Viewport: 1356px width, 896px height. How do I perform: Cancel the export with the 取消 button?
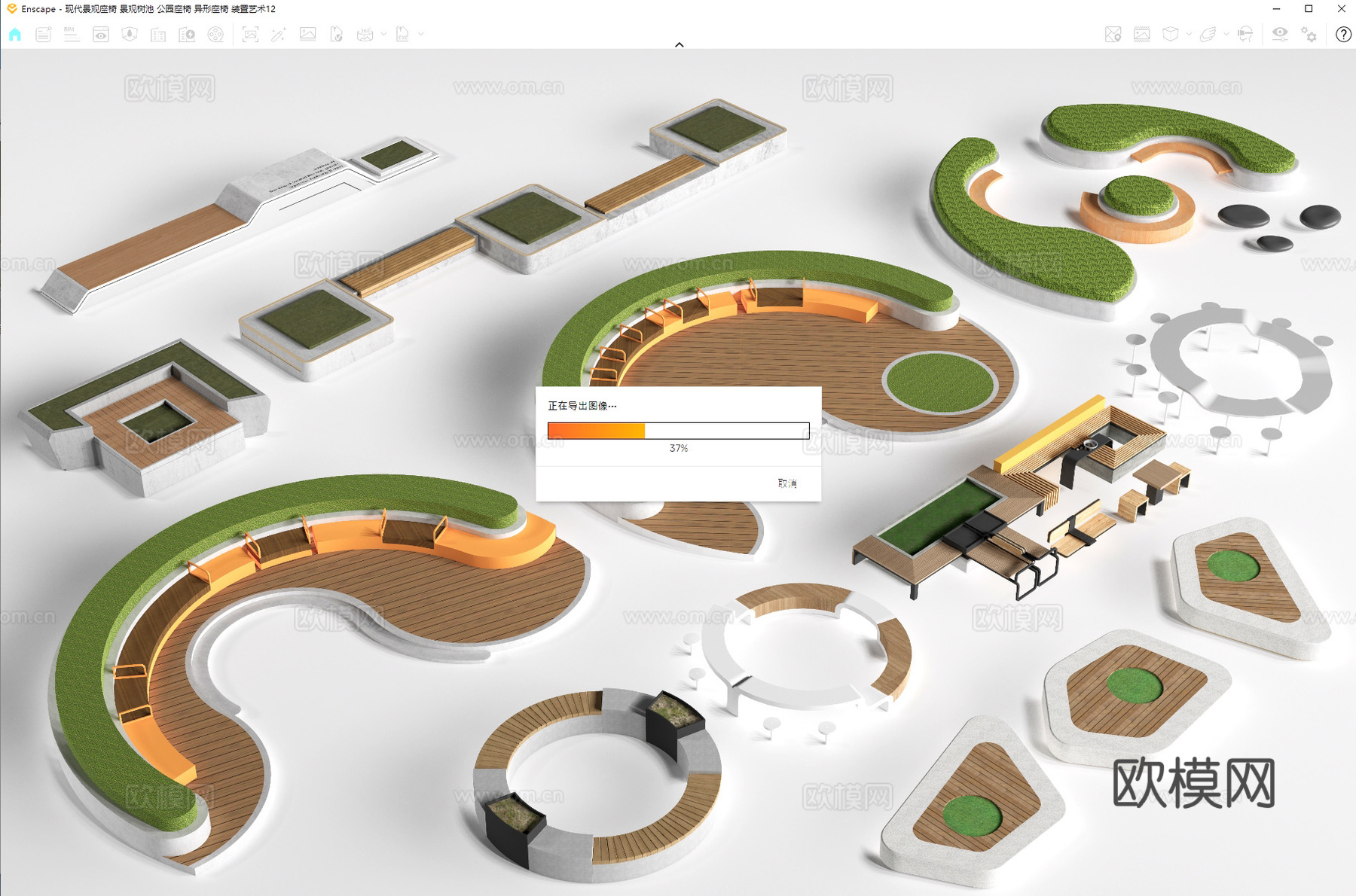(787, 483)
